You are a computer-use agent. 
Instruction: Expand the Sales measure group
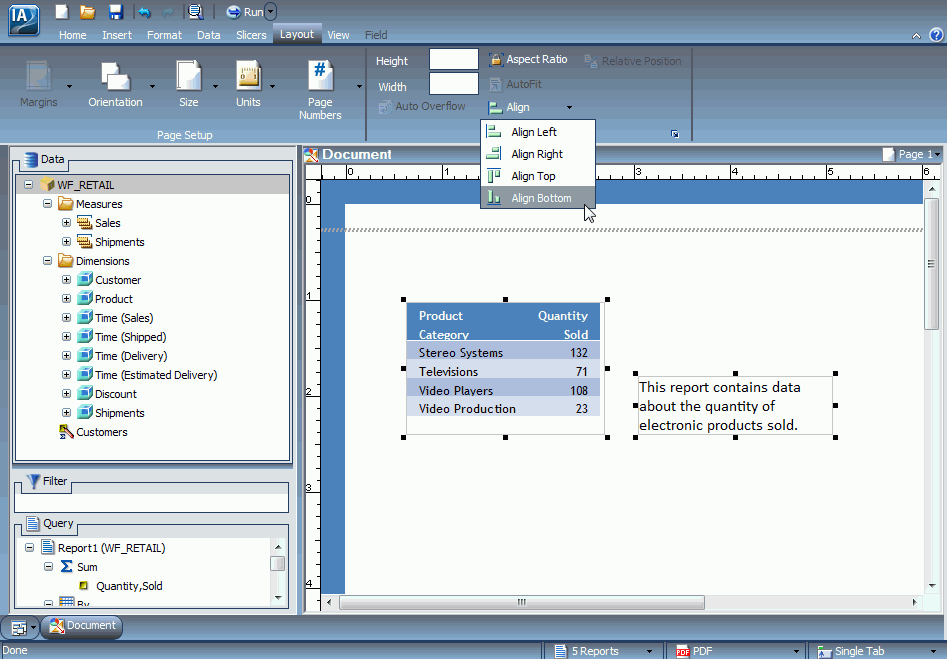click(66, 222)
